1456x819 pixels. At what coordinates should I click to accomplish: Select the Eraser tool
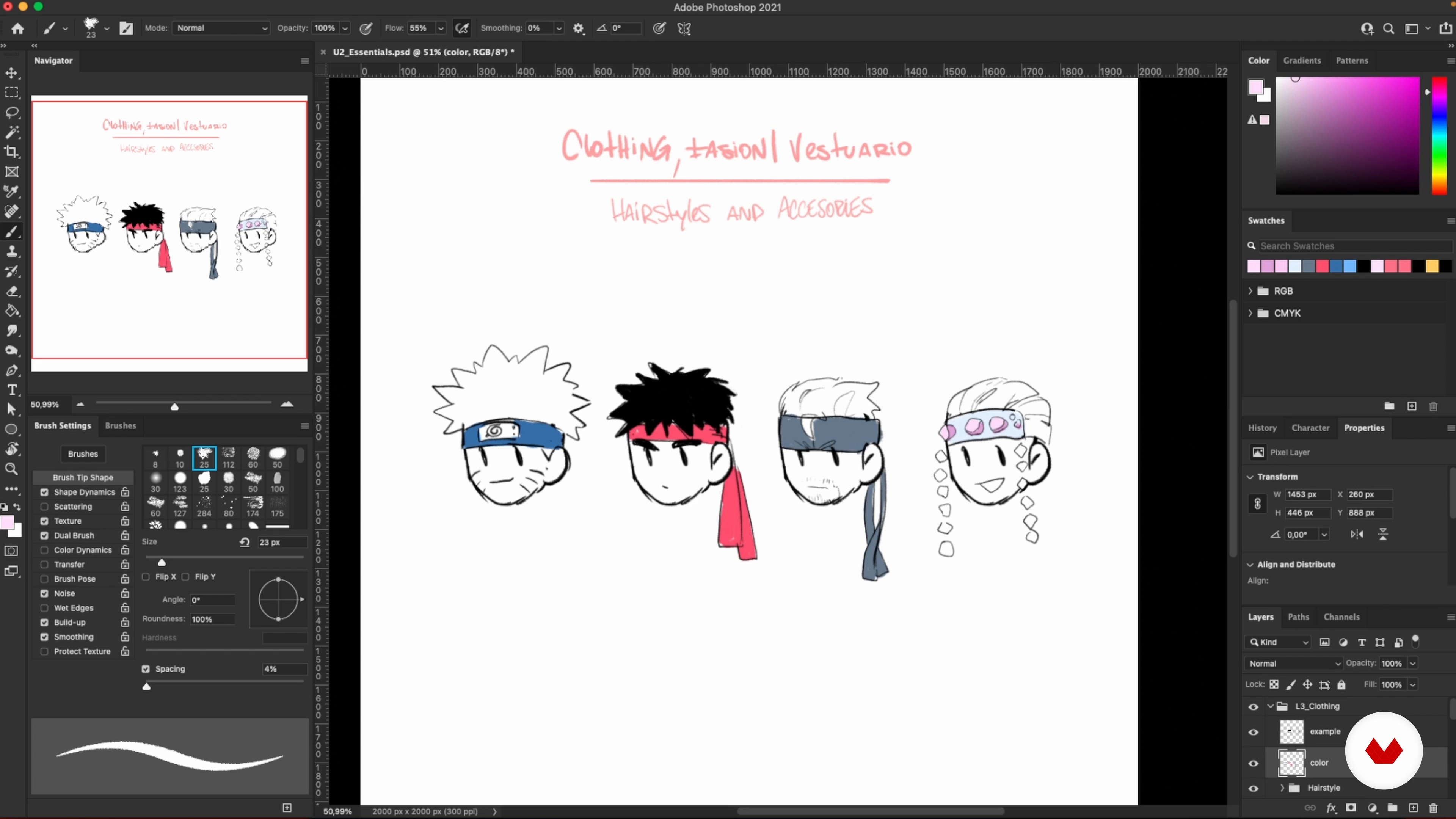pyautogui.click(x=12, y=291)
